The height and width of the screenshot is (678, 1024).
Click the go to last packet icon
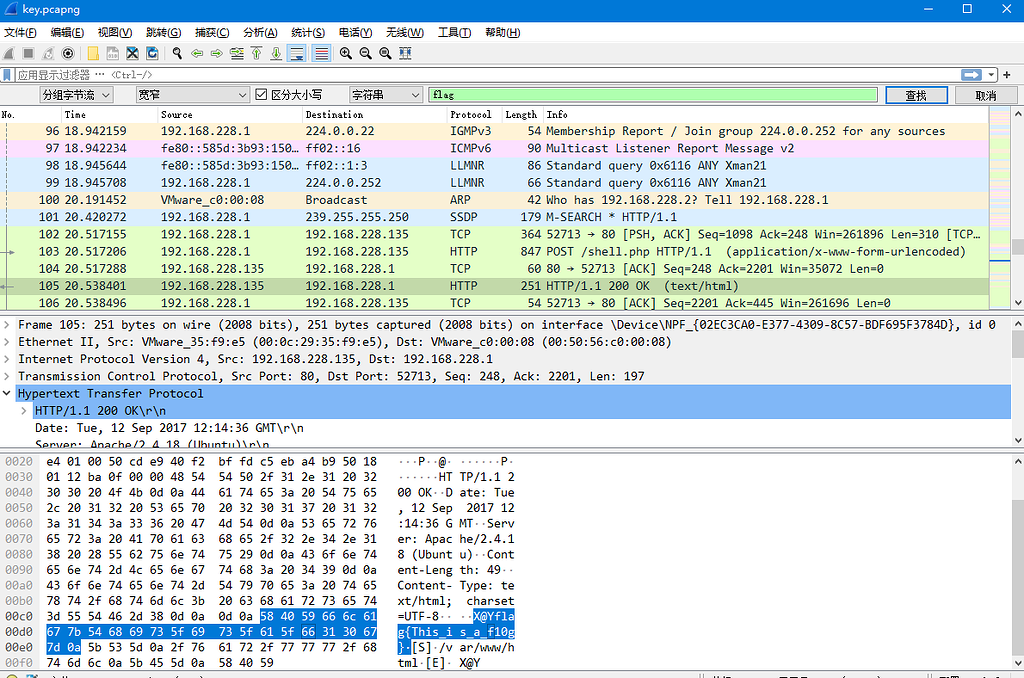point(275,53)
